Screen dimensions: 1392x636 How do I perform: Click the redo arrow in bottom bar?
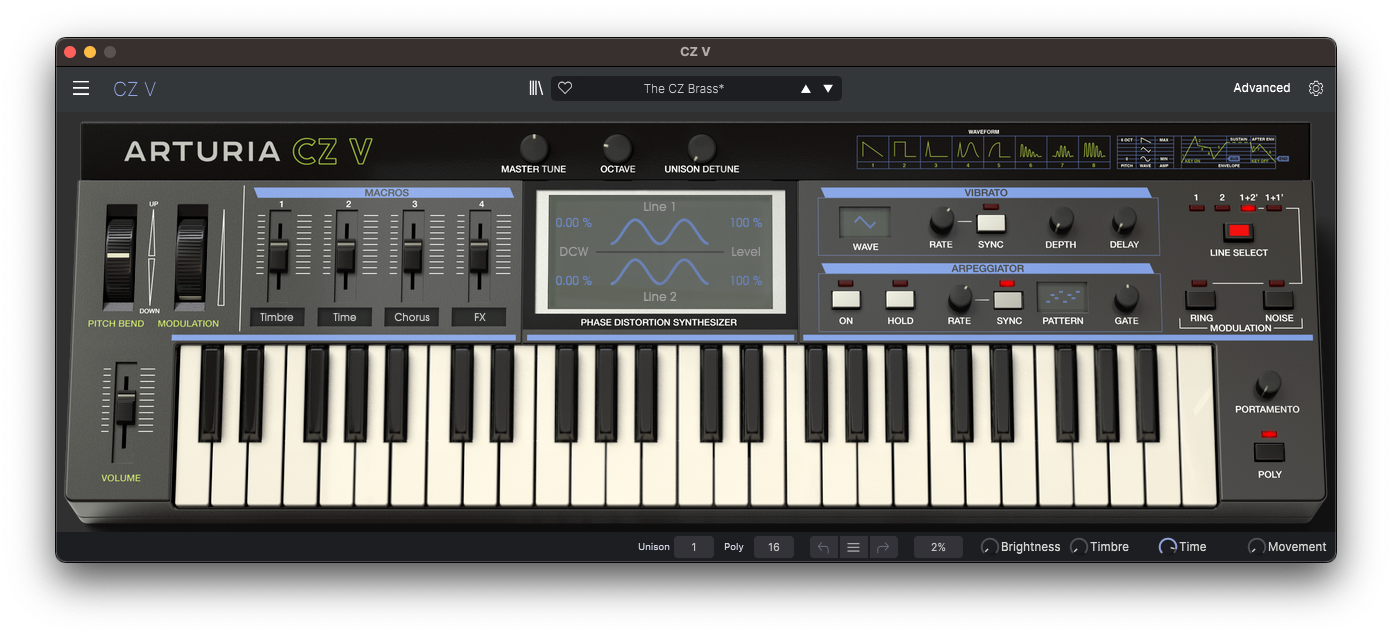[883, 547]
